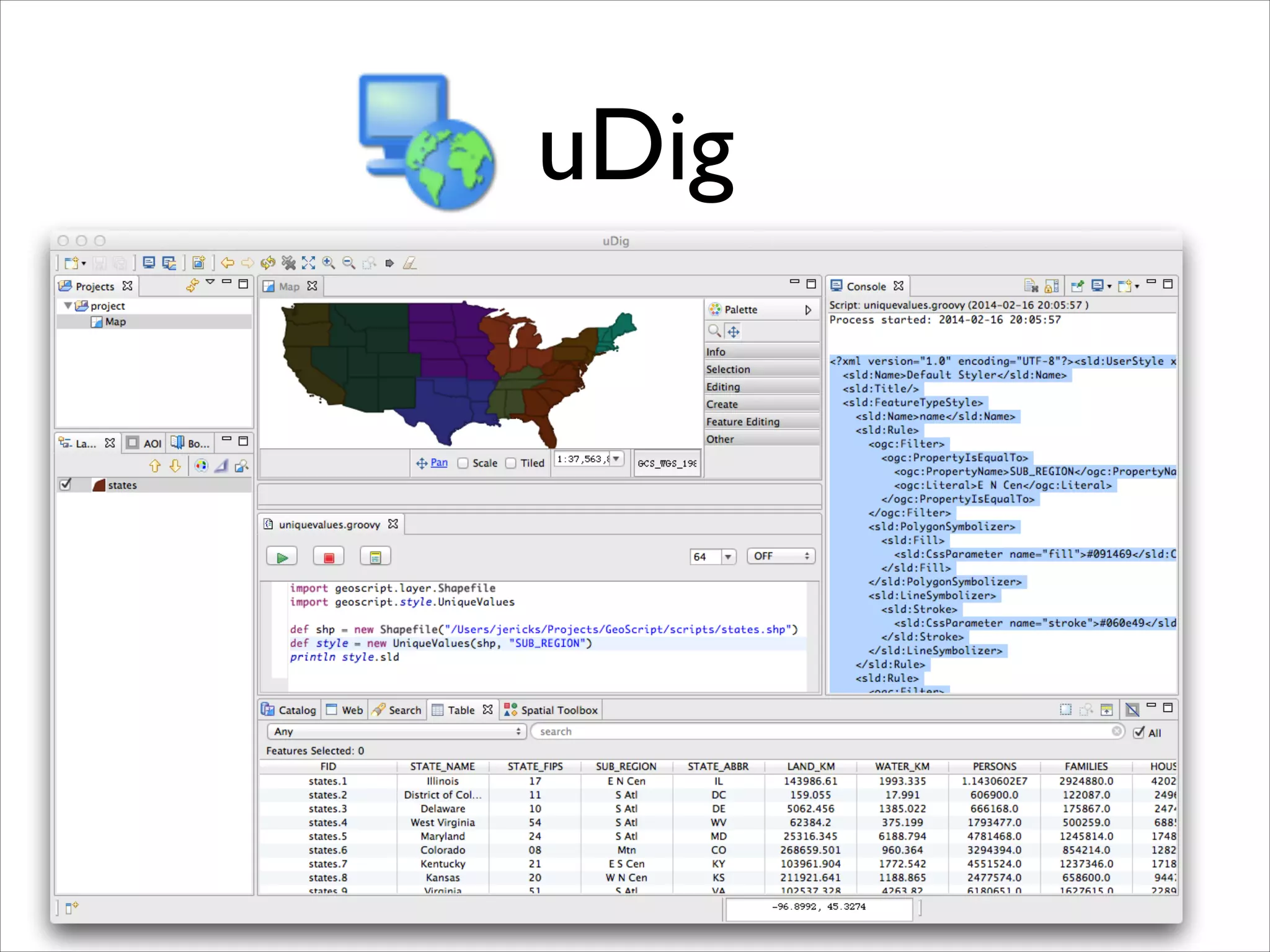
Task: Open the Info palette drawer
Action: [x=762, y=351]
